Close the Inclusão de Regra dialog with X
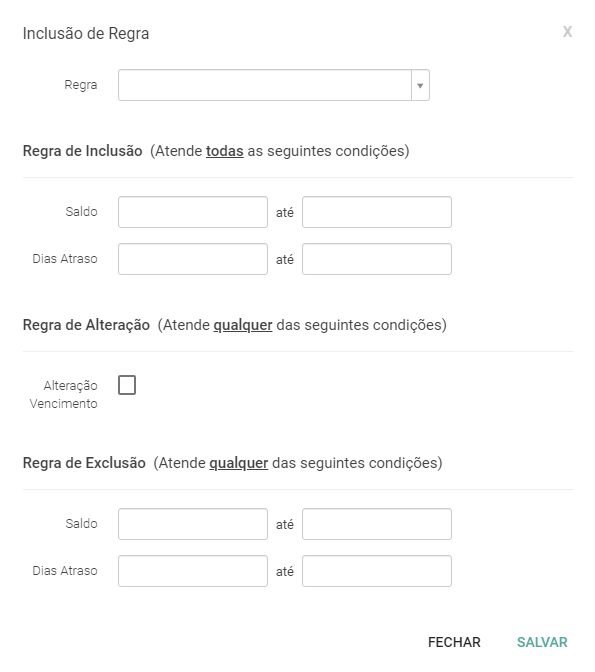Screen dimensions: 595x672 [567, 32]
